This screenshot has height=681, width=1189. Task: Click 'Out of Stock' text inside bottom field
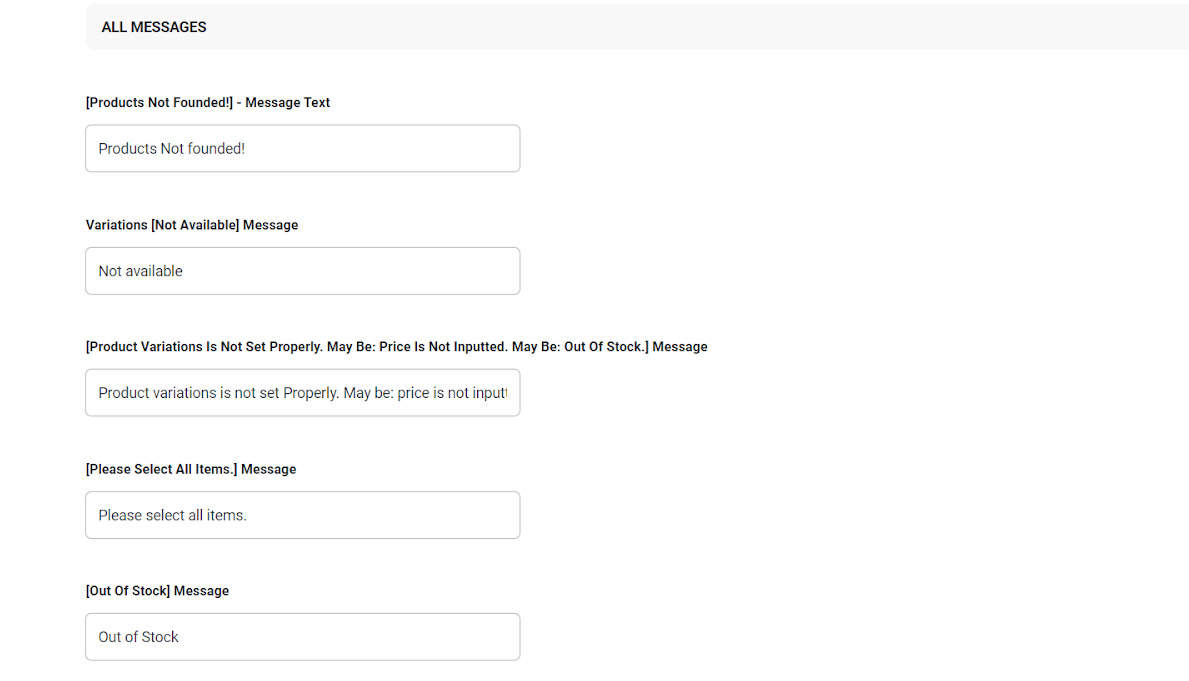(x=138, y=637)
